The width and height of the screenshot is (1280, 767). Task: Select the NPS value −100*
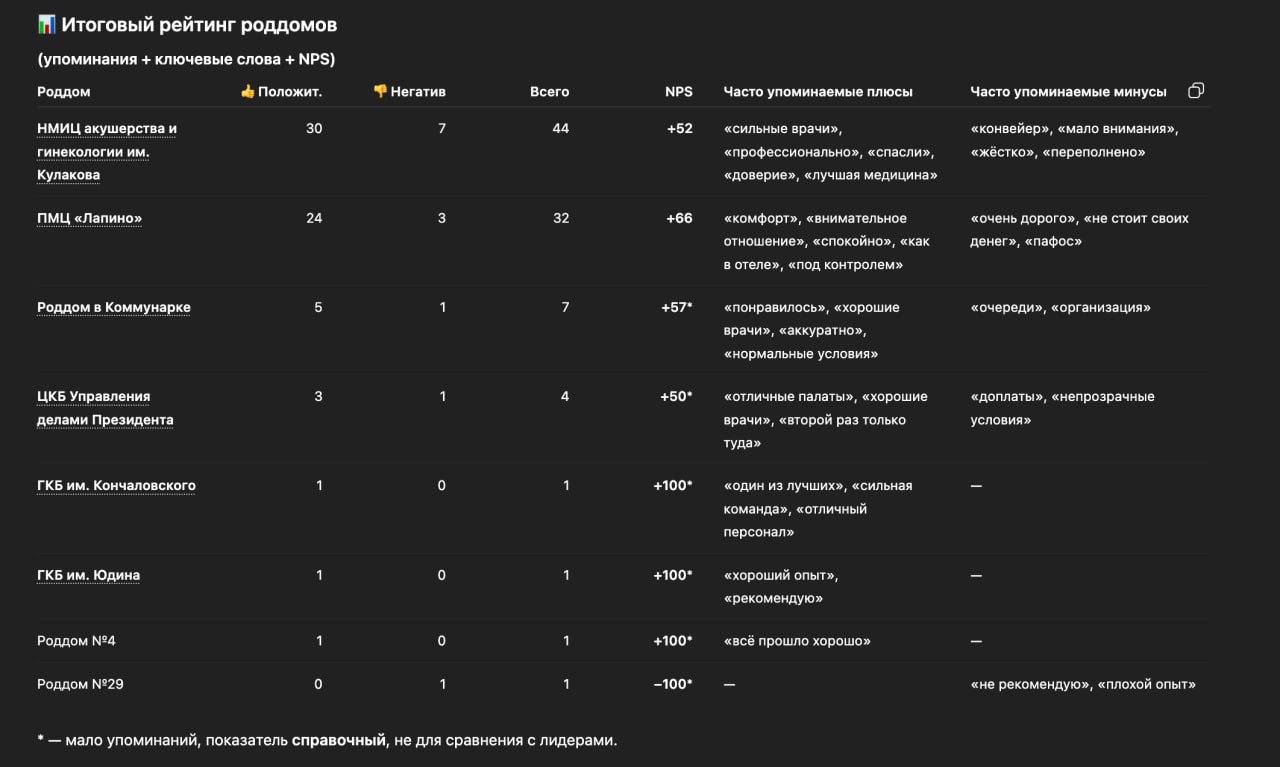(x=673, y=685)
